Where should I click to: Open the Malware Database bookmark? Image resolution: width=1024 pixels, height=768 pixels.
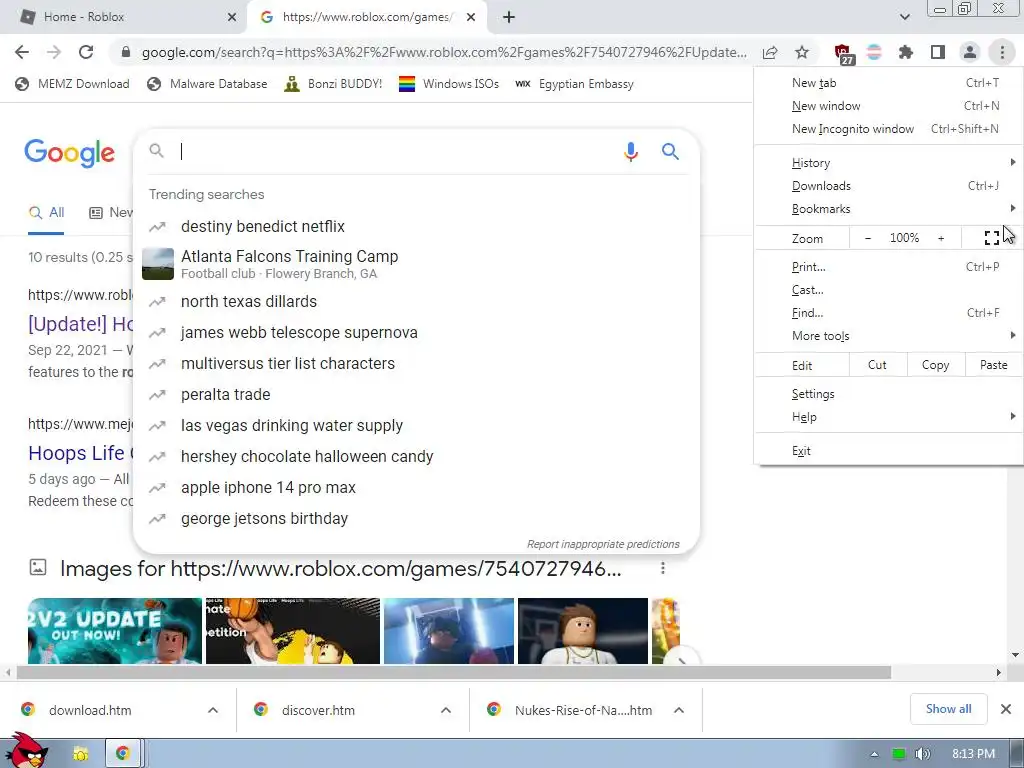pyautogui.click(x=207, y=84)
